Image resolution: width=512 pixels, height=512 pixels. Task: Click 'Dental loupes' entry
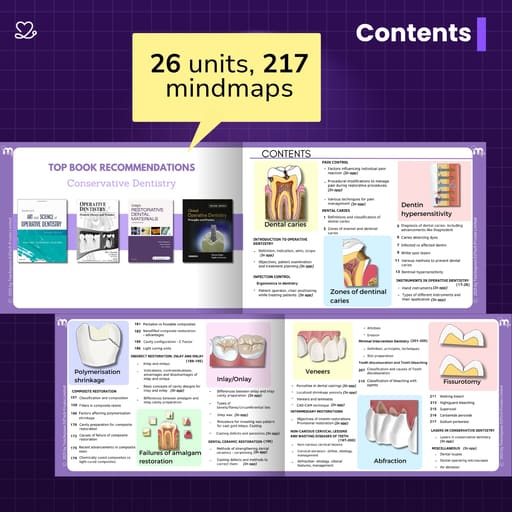tap(451, 454)
